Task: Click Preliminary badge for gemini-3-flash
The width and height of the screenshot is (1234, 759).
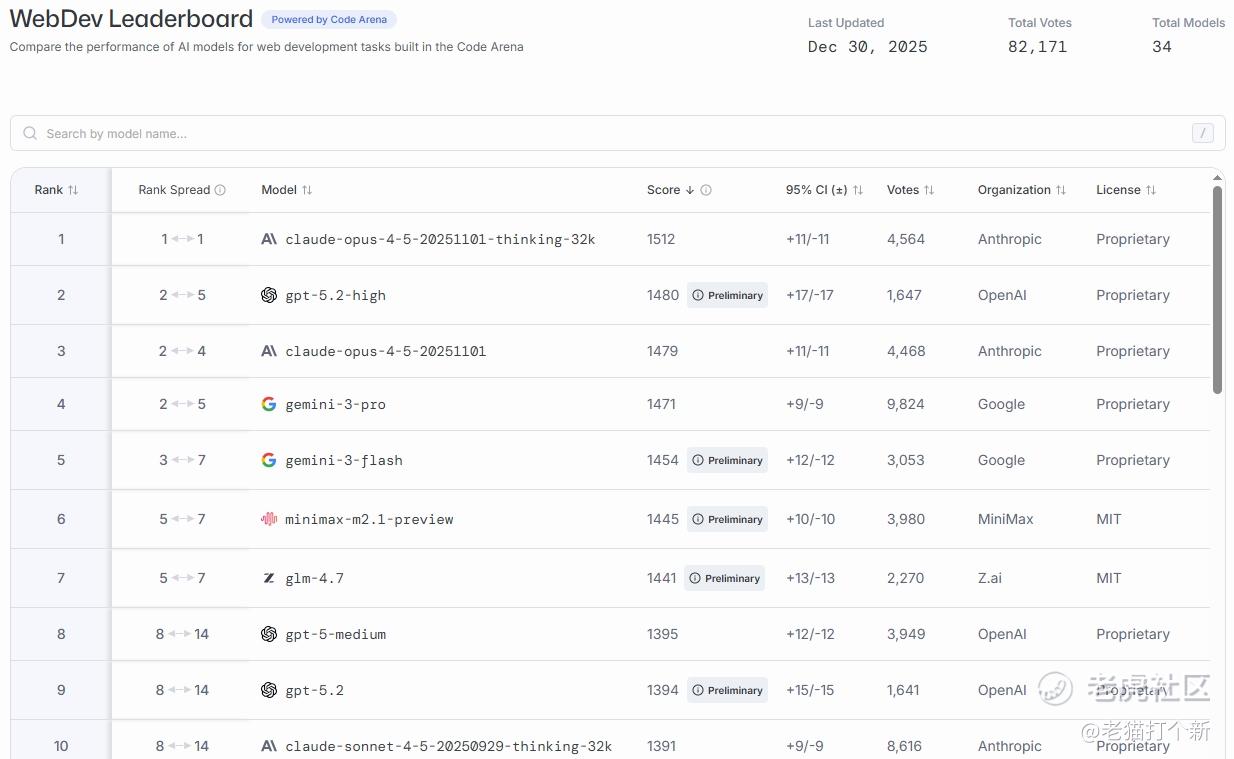Action: (x=727, y=460)
